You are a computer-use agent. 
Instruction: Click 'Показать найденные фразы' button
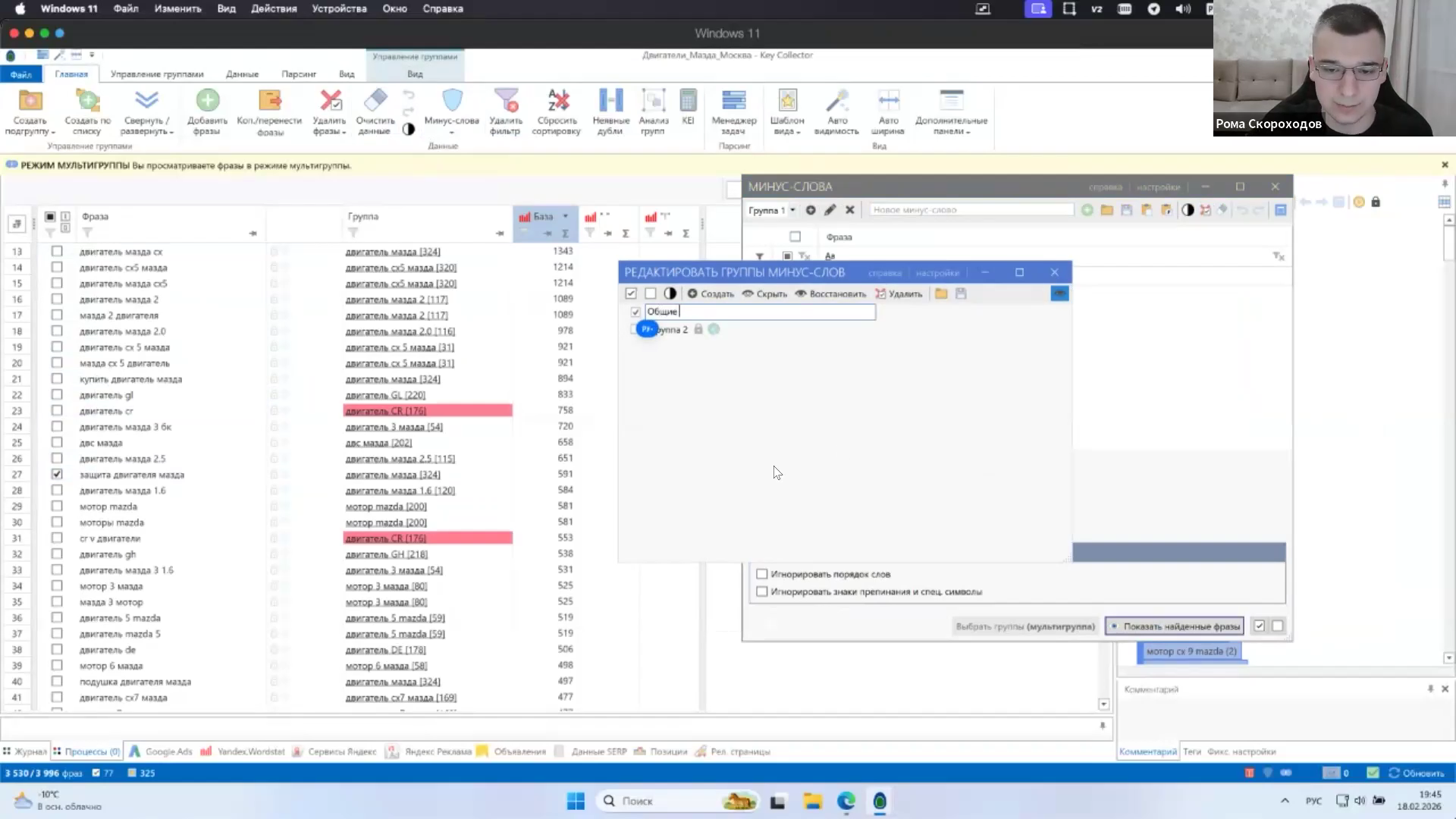(x=1174, y=626)
